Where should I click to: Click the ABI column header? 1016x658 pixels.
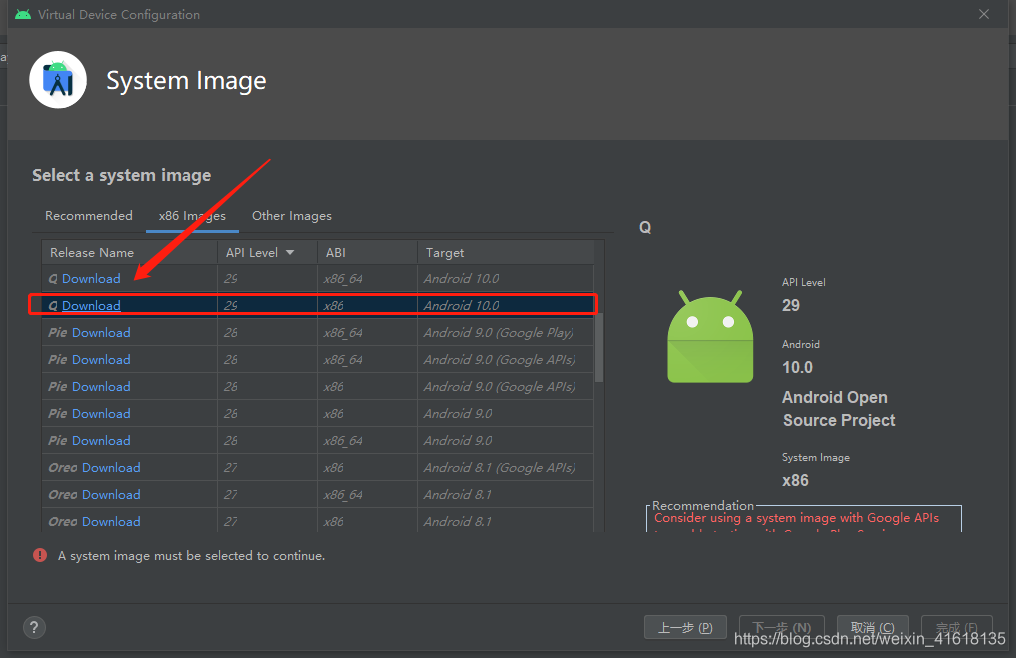(367, 253)
